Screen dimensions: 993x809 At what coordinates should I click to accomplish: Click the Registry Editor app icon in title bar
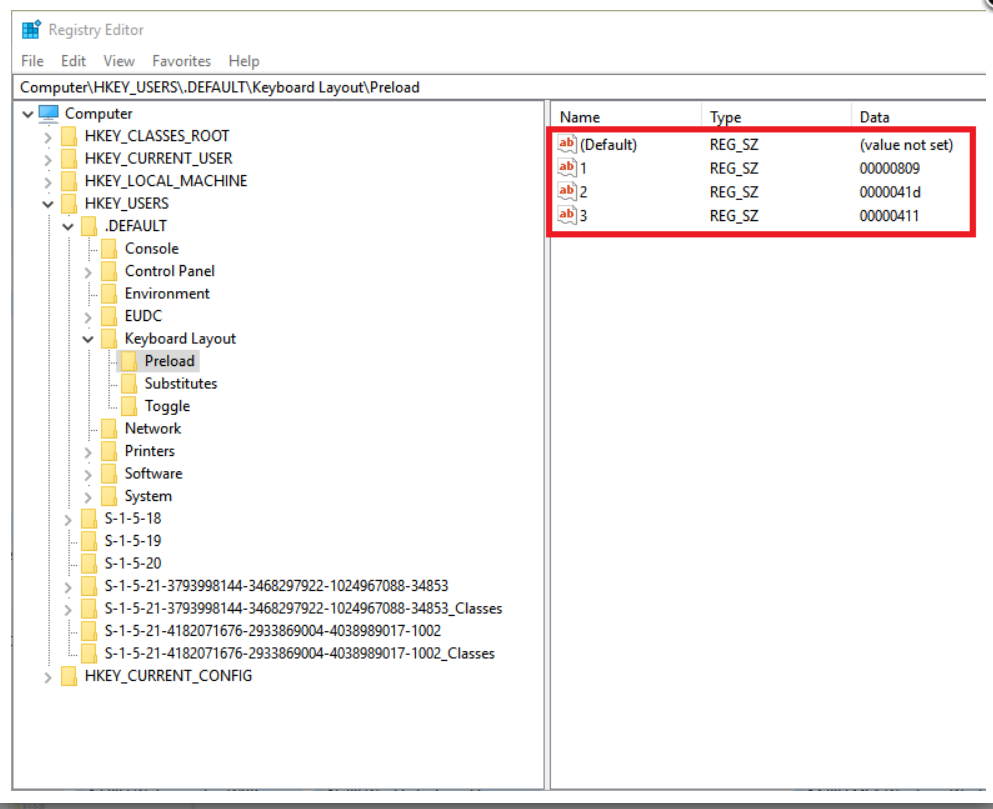click(30, 29)
